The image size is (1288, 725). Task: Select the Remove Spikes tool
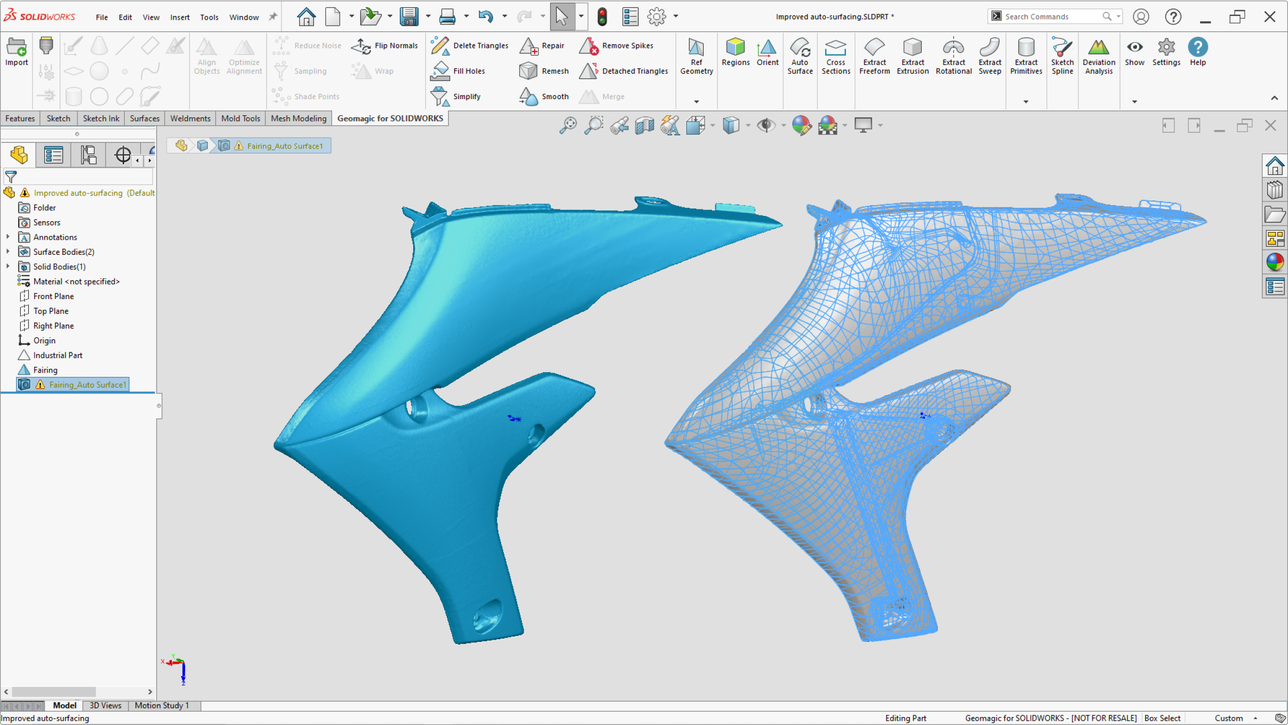[x=616, y=46]
